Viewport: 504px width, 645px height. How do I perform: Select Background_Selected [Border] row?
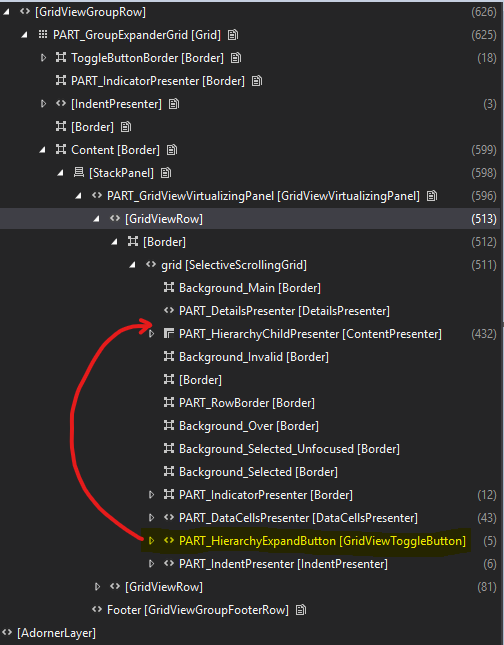(x=250, y=472)
